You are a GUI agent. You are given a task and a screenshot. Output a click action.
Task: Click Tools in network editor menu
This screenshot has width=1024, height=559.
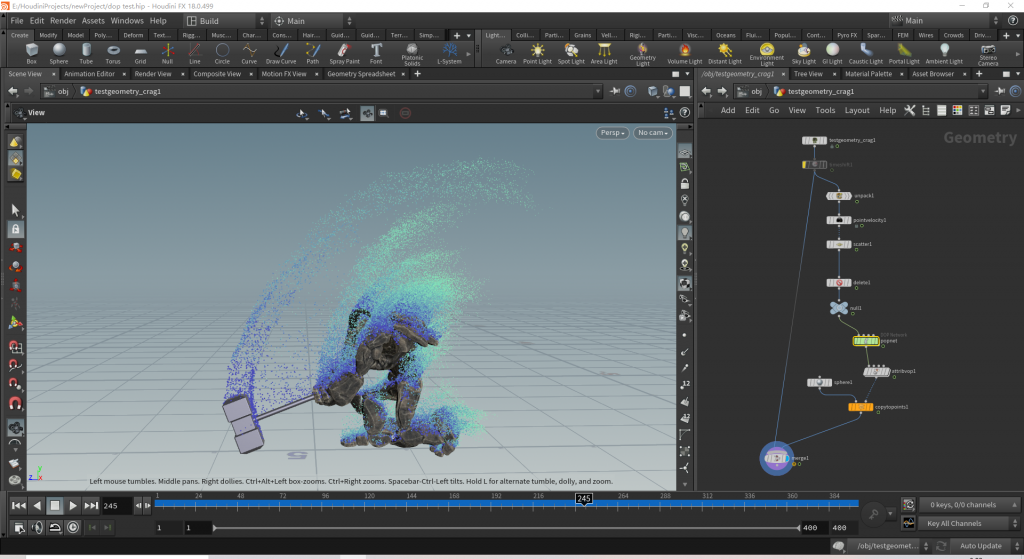tap(825, 110)
